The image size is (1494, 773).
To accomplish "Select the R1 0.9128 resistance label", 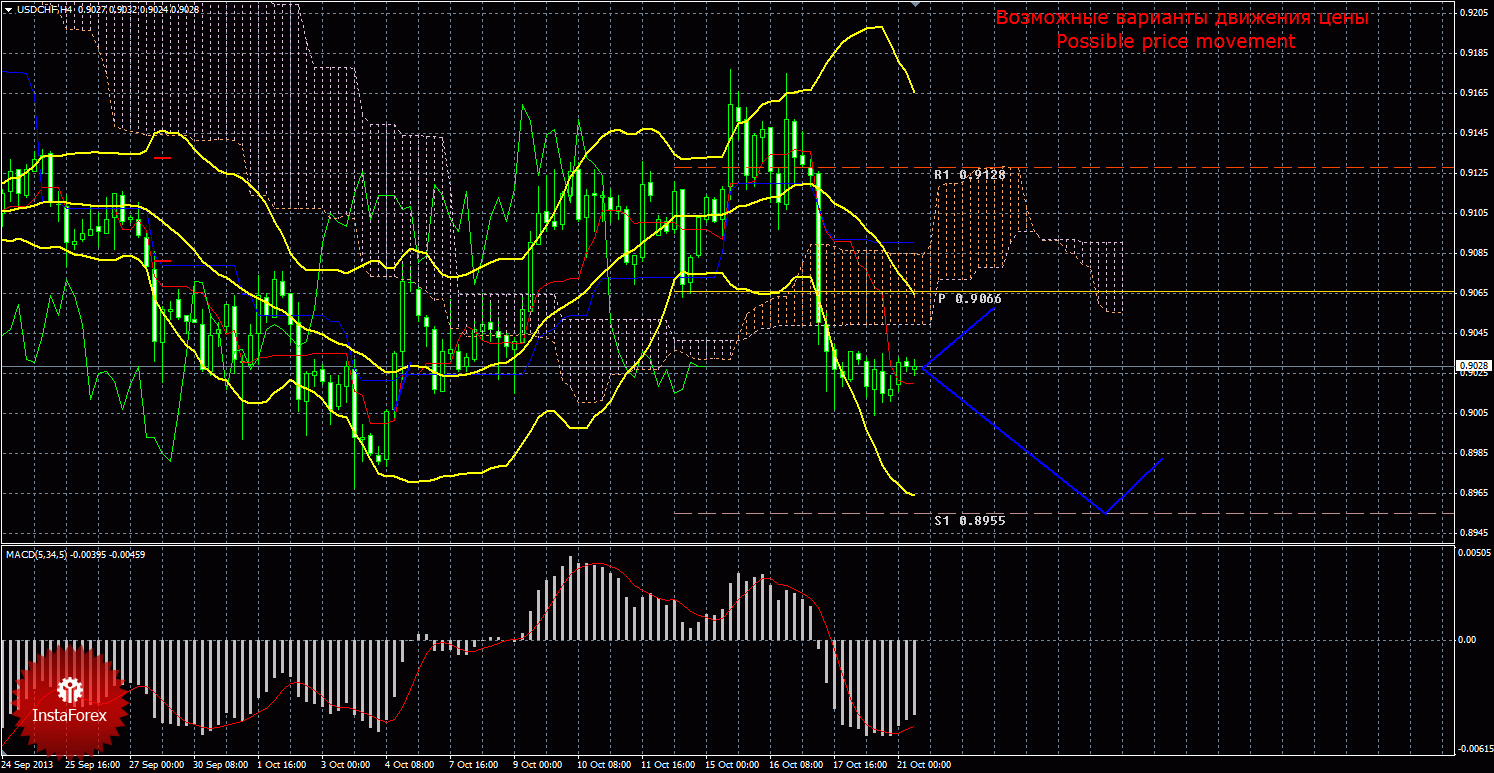I will tap(969, 174).
